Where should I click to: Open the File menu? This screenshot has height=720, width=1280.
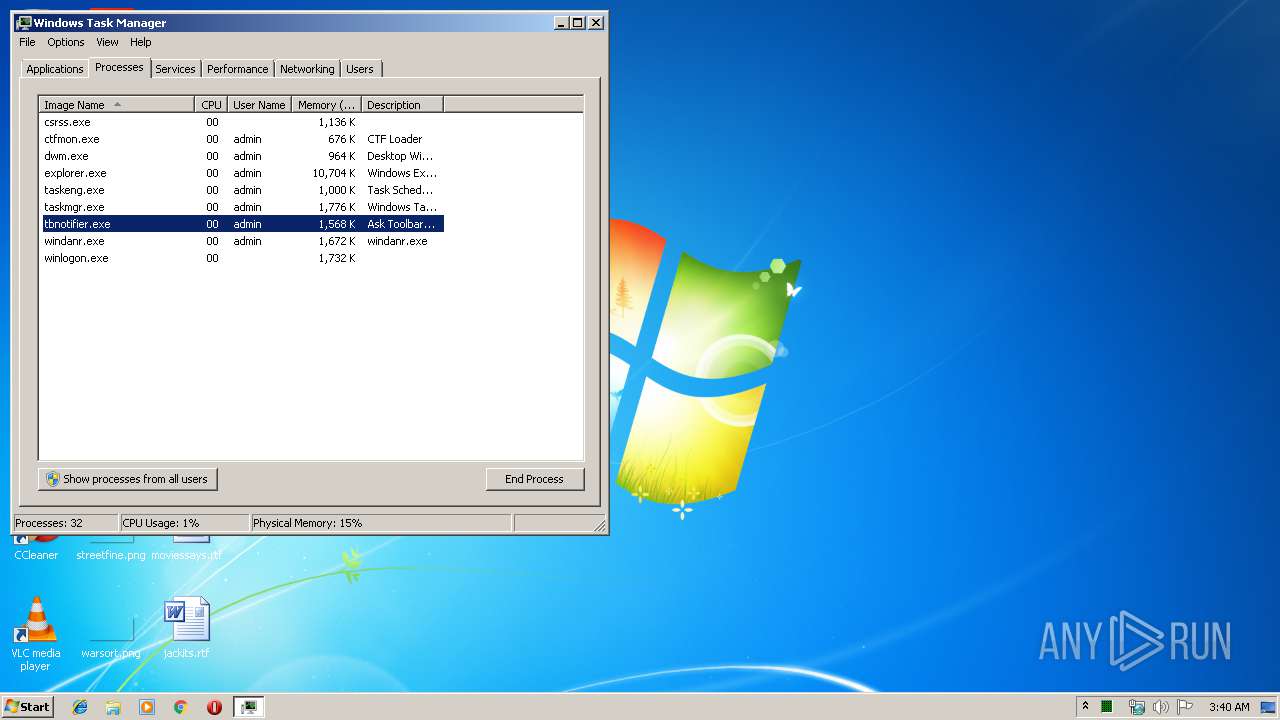(x=27, y=42)
